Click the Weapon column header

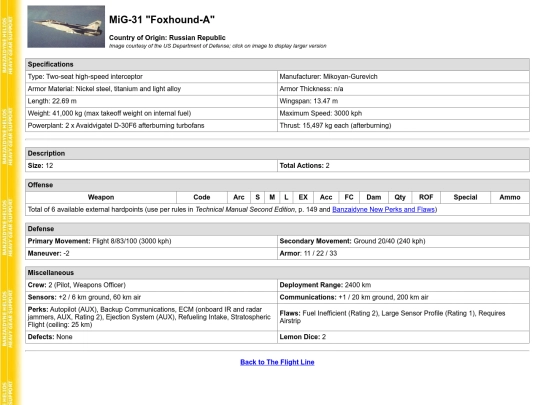click(x=101, y=197)
